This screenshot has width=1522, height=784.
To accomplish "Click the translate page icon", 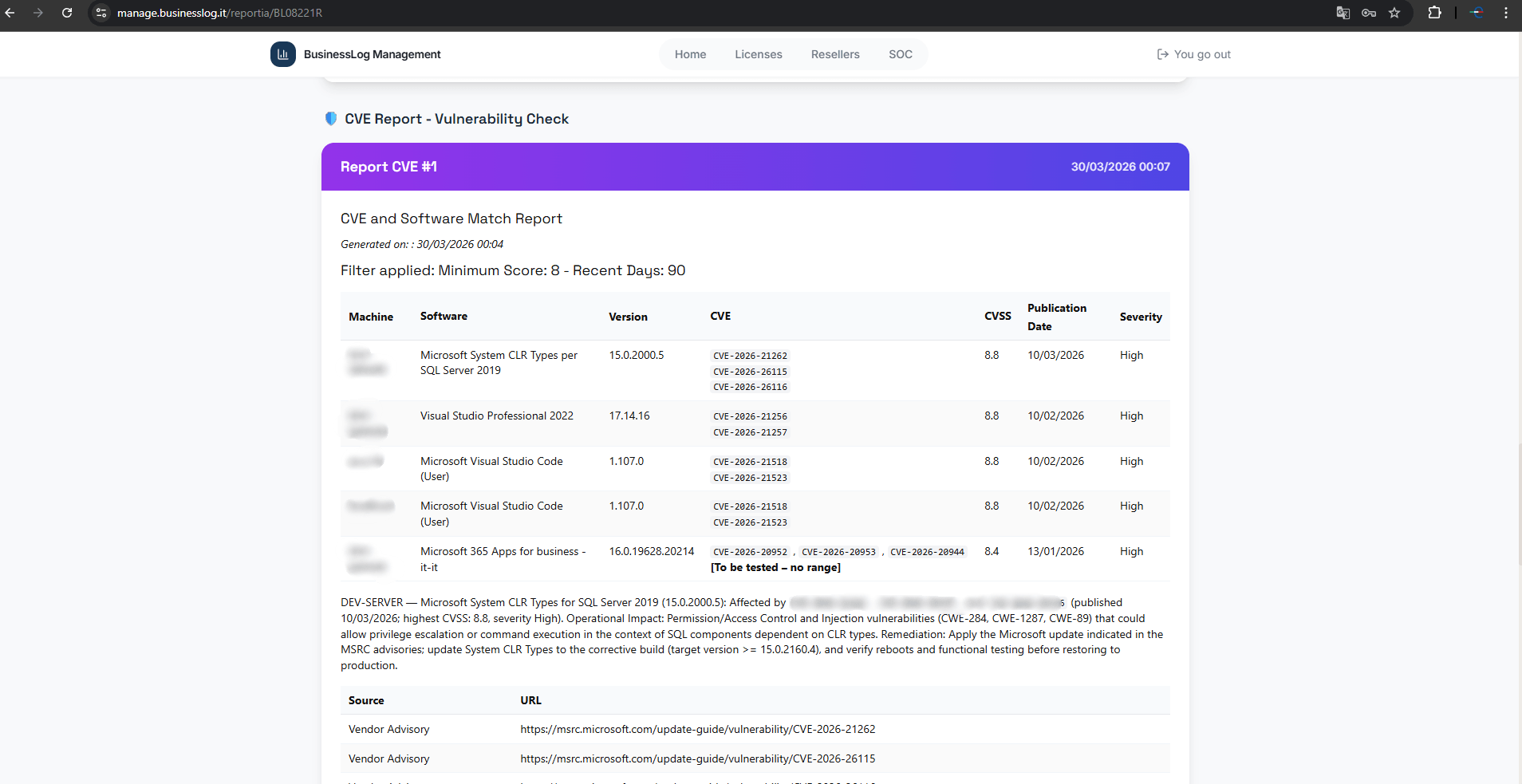I will click(x=1343, y=13).
